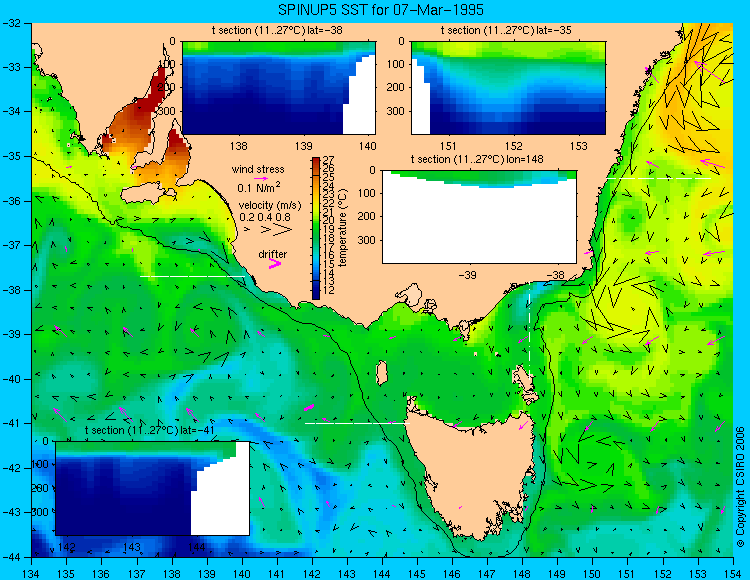Click the 145 longitude axis label

coord(417,573)
